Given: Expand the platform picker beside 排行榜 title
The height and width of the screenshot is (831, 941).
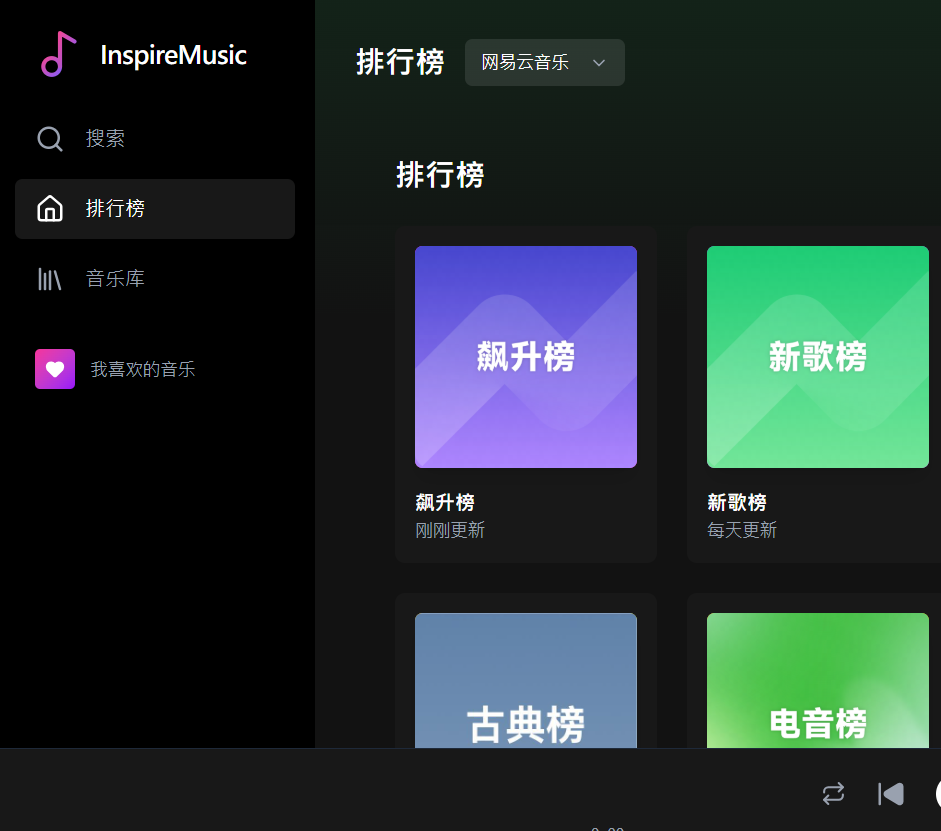Looking at the screenshot, I should 544,62.
